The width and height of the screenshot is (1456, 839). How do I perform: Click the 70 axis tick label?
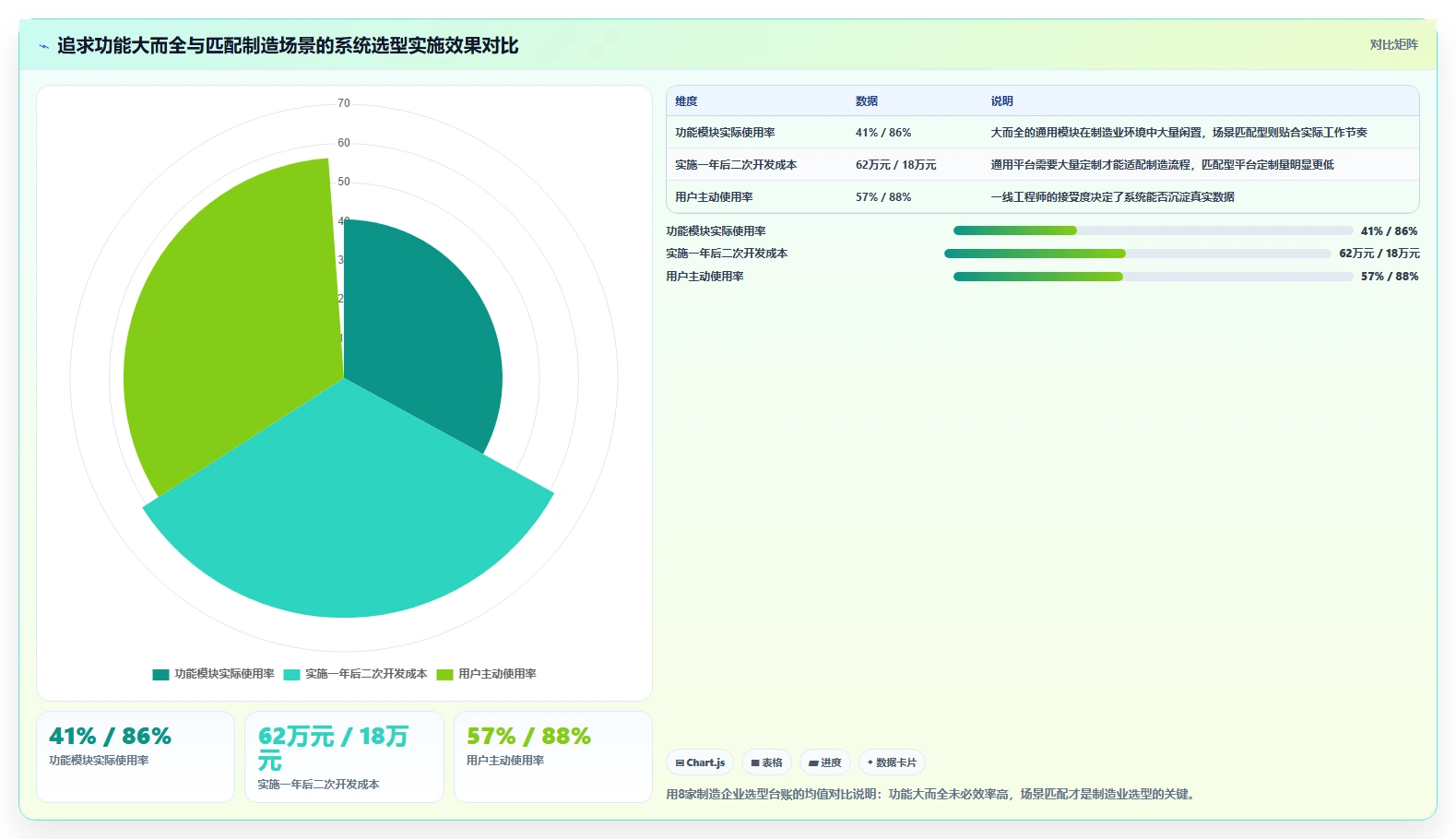344,103
